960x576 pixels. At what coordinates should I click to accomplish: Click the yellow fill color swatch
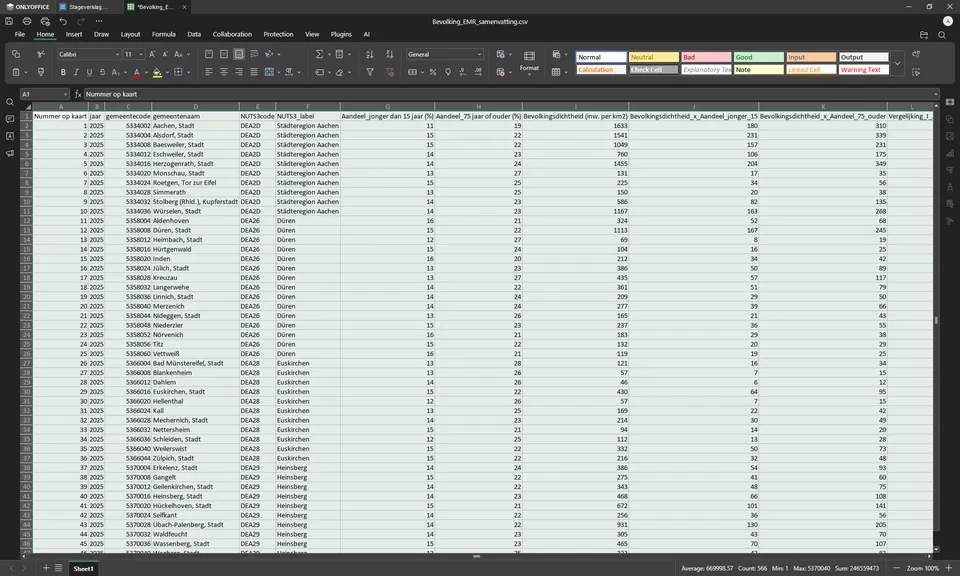click(157, 72)
